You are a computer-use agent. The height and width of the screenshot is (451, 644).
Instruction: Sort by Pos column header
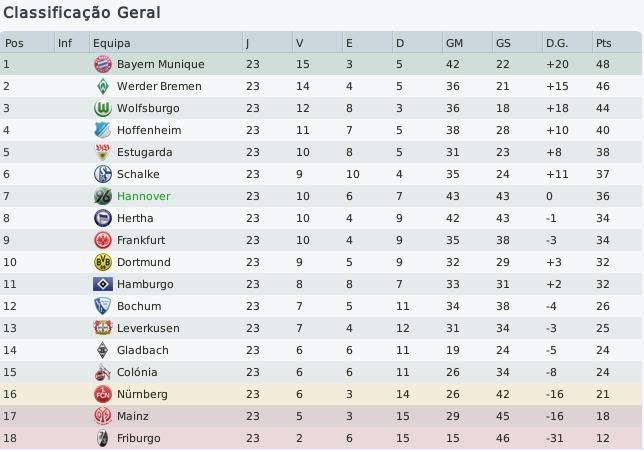tap(14, 43)
